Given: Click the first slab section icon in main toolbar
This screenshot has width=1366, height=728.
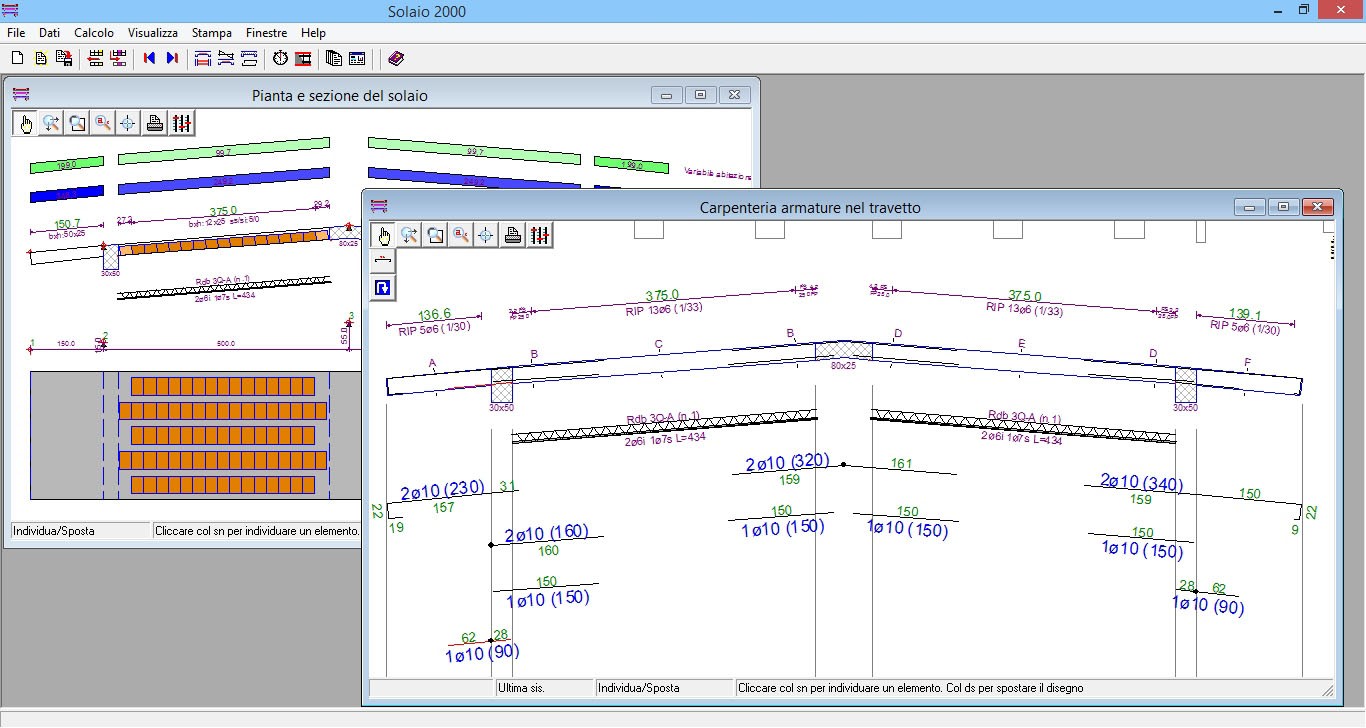Looking at the screenshot, I should [x=203, y=58].
